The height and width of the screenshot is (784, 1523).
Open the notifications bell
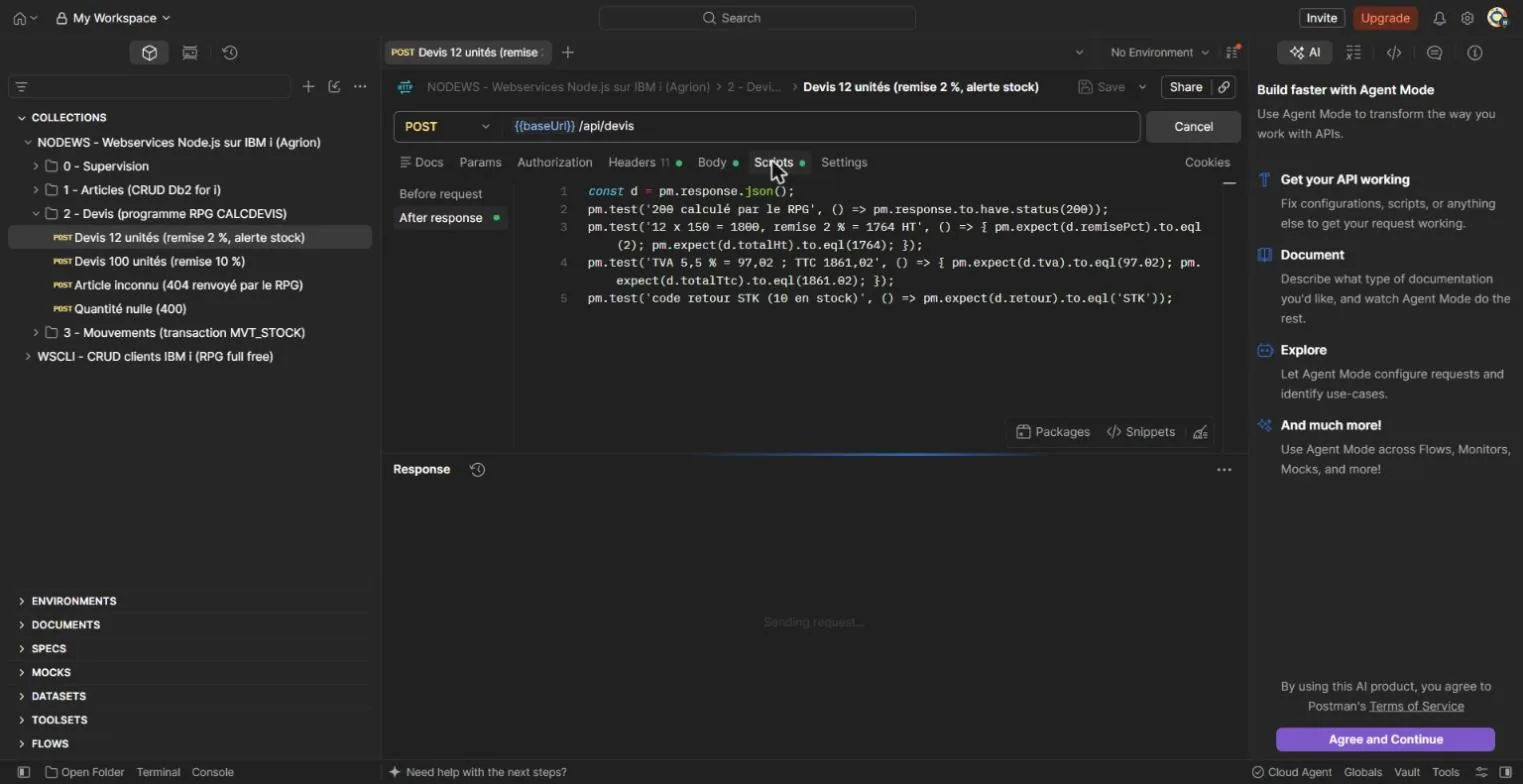[1440, 18]
